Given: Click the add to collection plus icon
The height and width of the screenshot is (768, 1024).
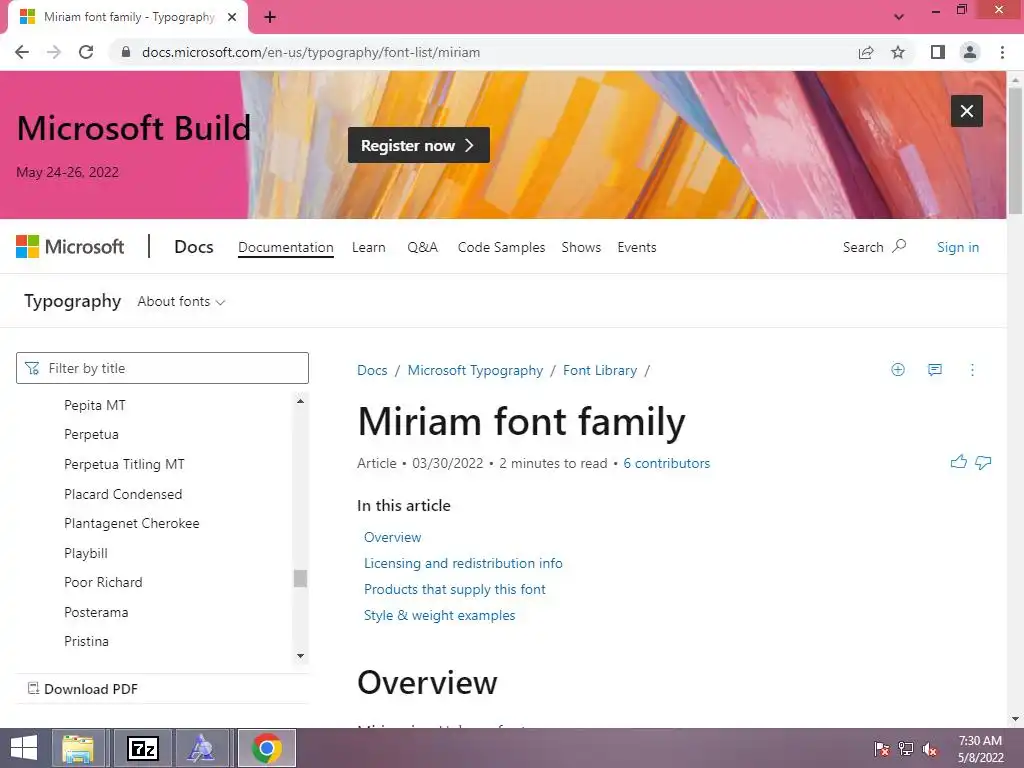Looking at the screenshot, I should pos(898,370).
